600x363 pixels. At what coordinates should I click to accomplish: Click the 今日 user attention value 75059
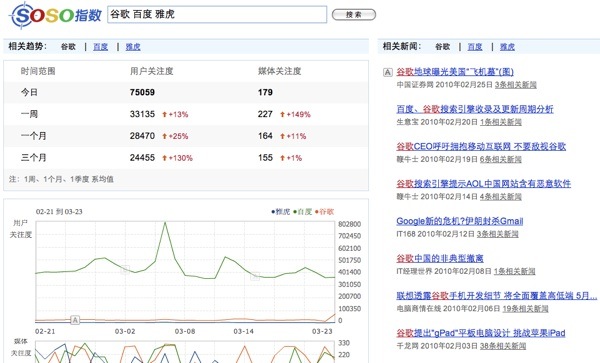(142, 92)
